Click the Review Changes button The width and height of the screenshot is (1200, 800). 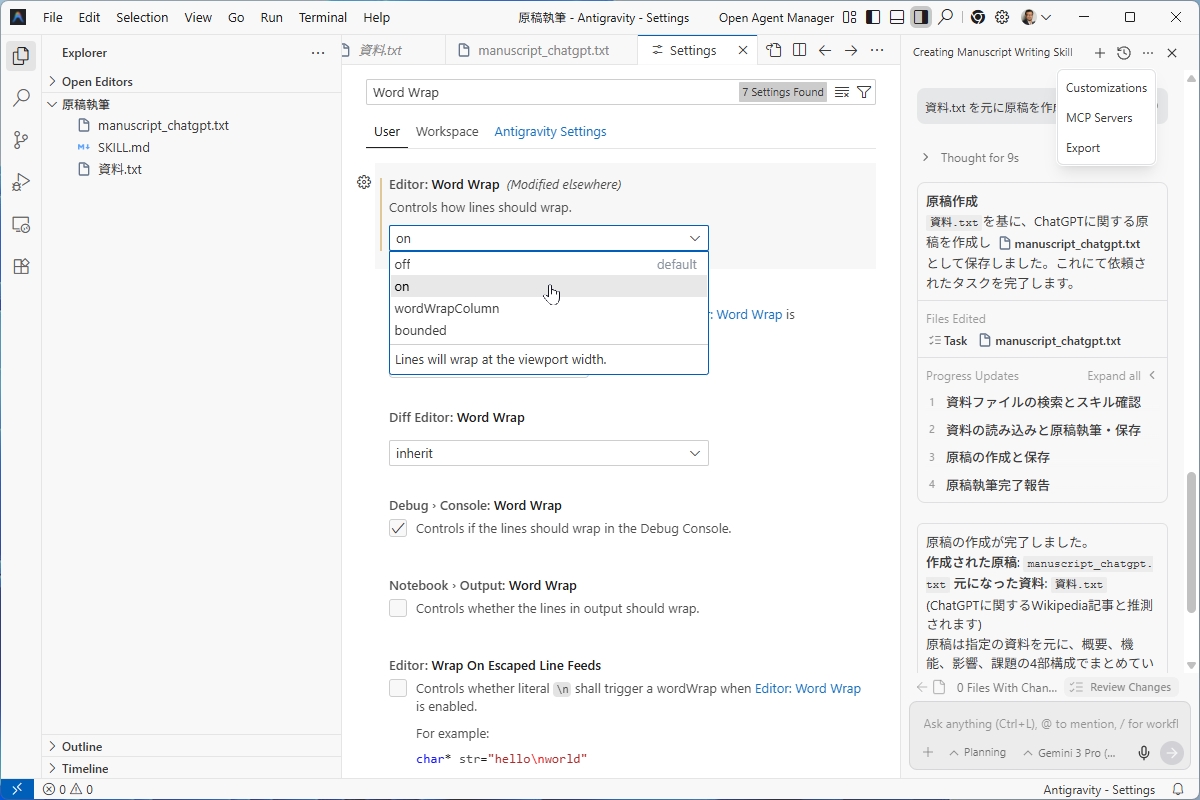pyautogui.click(x=1122, y=687)
